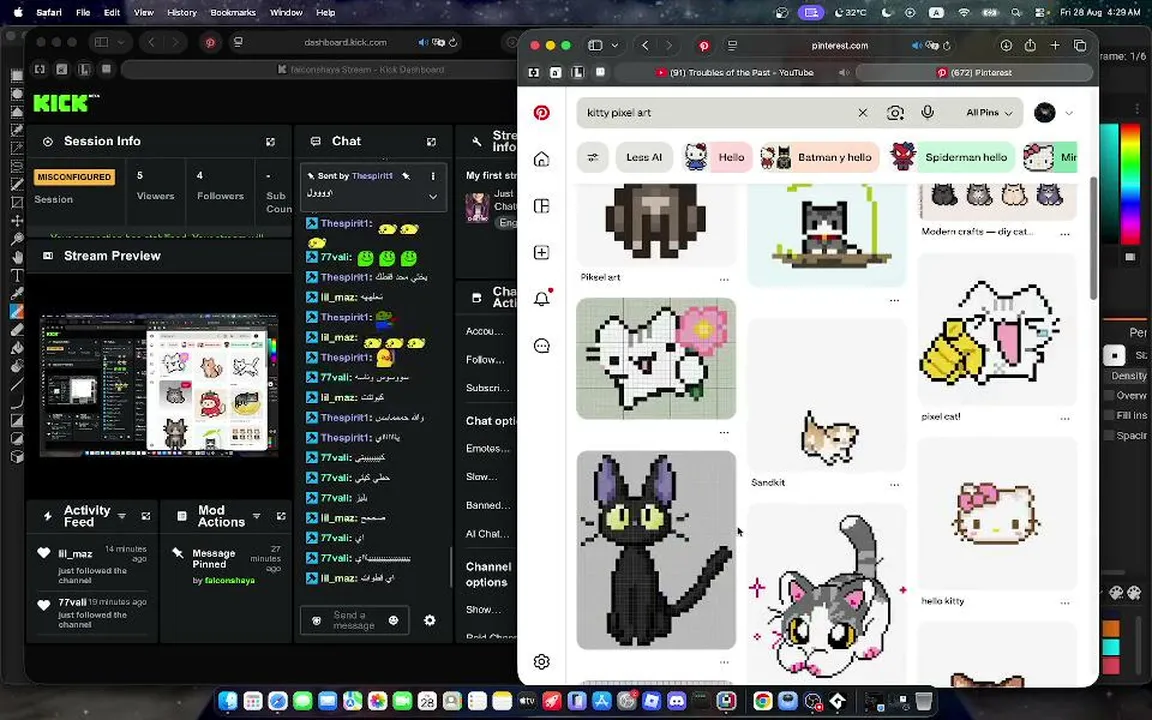Switch to the '(672) Pinterest' tab

[974, 73]
